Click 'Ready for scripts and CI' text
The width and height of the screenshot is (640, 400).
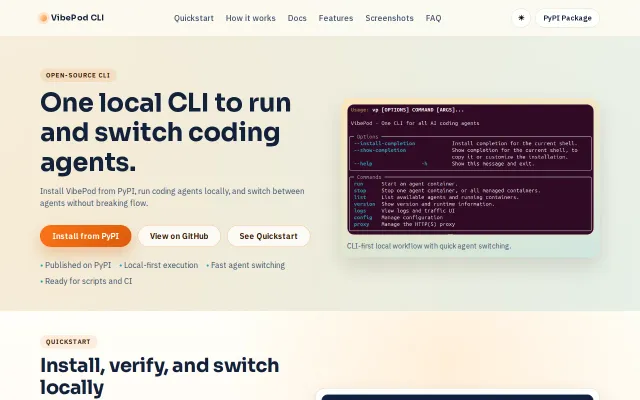click(89, 281)
